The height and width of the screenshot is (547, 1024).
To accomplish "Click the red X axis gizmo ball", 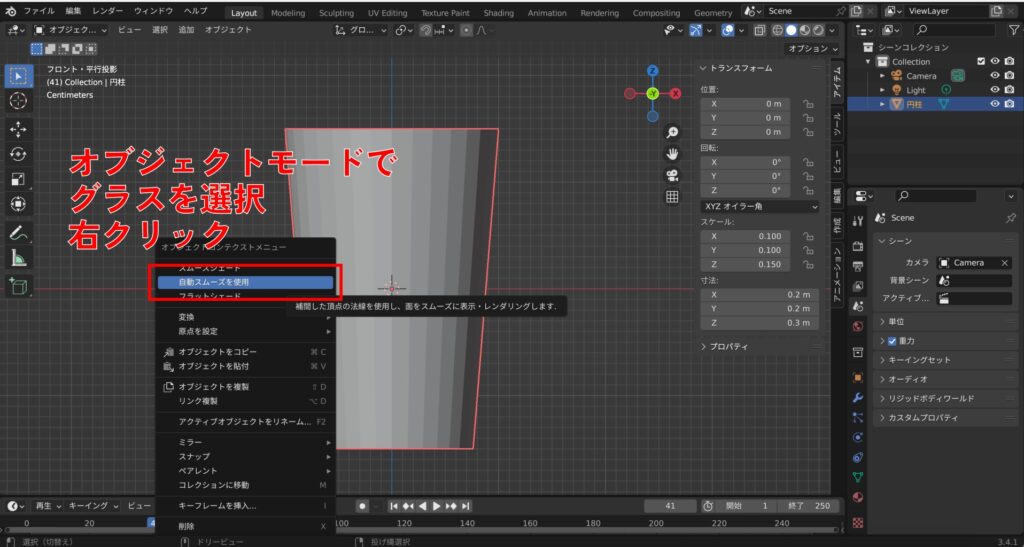I will point(676,93).
